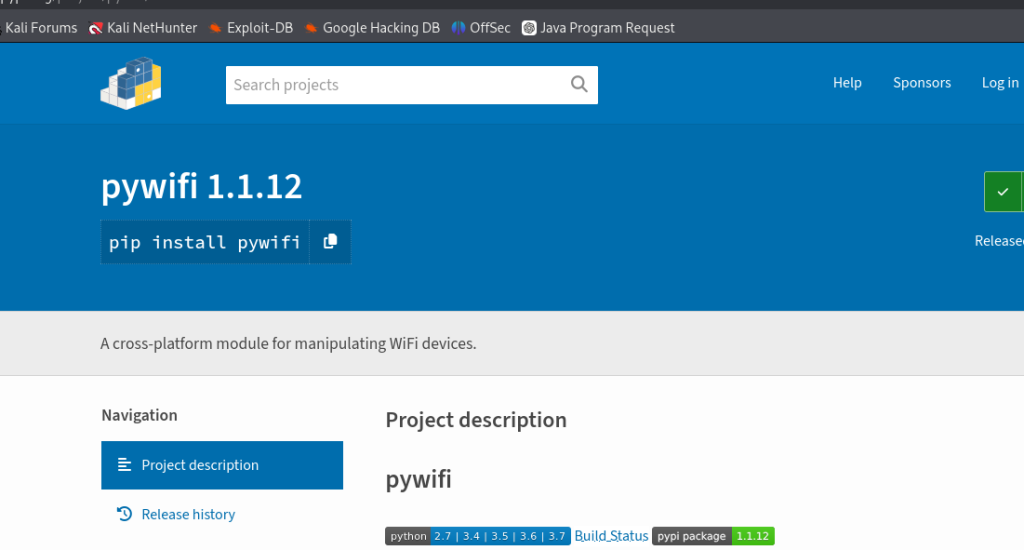The height and width of the screenshot is (550, 1024).
Task: Click the python versions badge
Action: 477,536
